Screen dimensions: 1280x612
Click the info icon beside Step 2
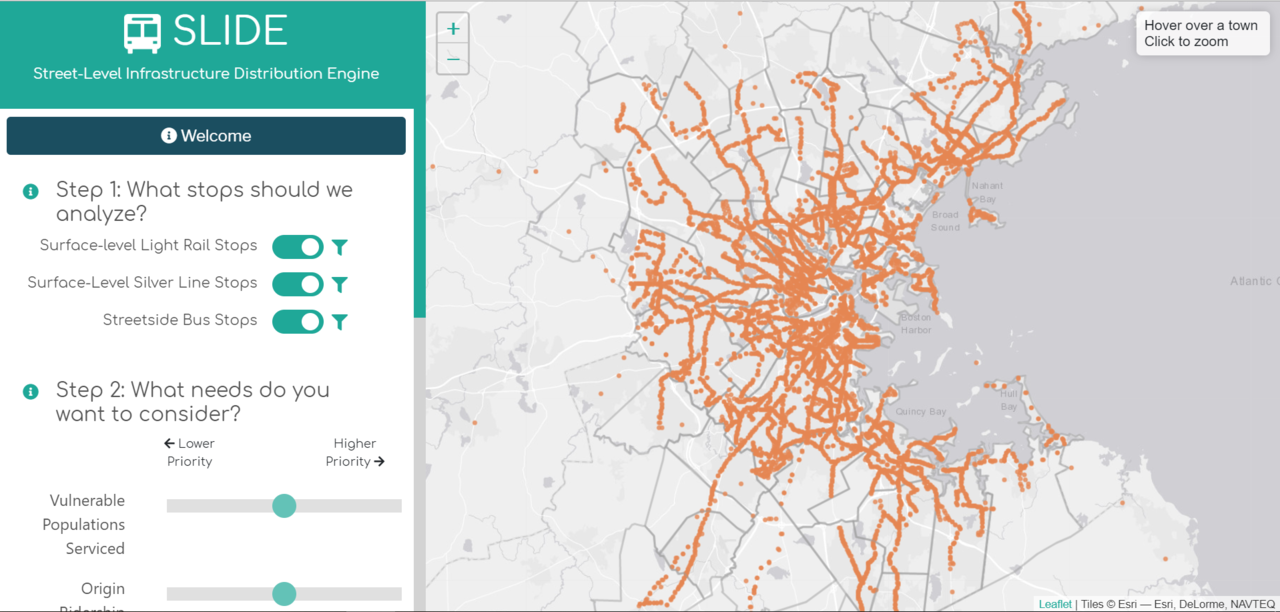(31, 391)
